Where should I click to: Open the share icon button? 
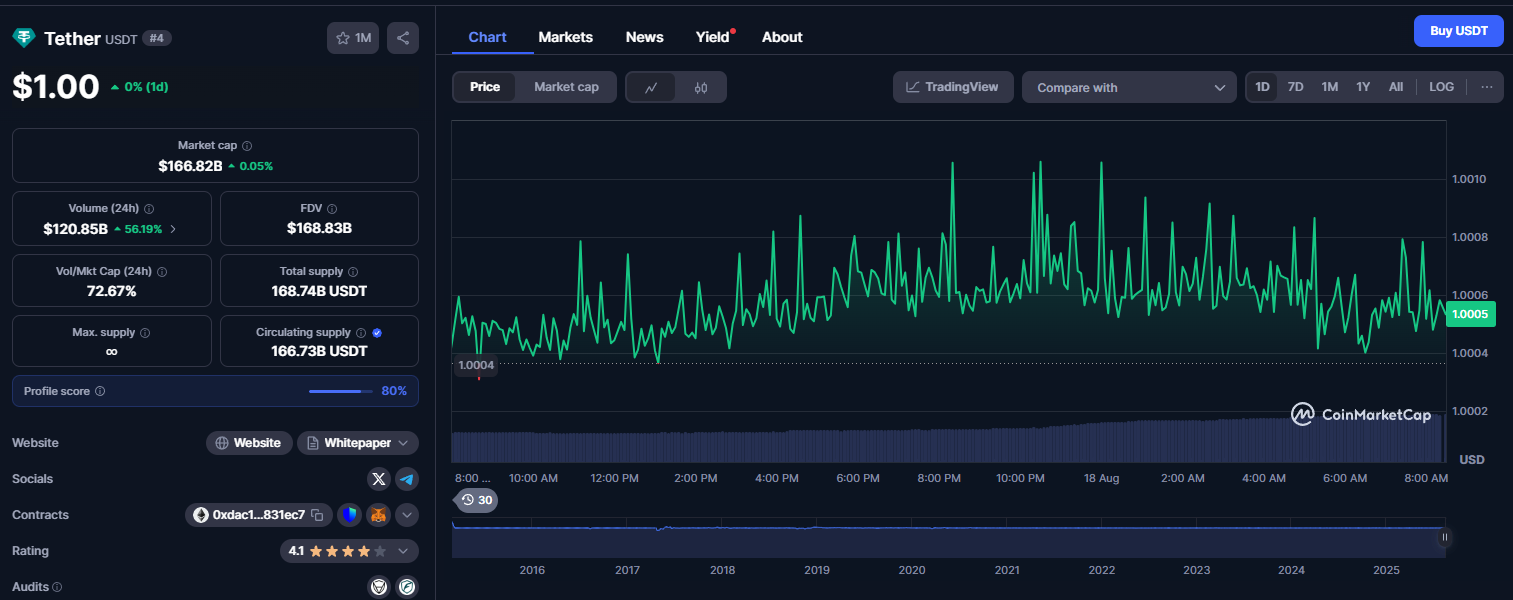[x=403, y=38]
